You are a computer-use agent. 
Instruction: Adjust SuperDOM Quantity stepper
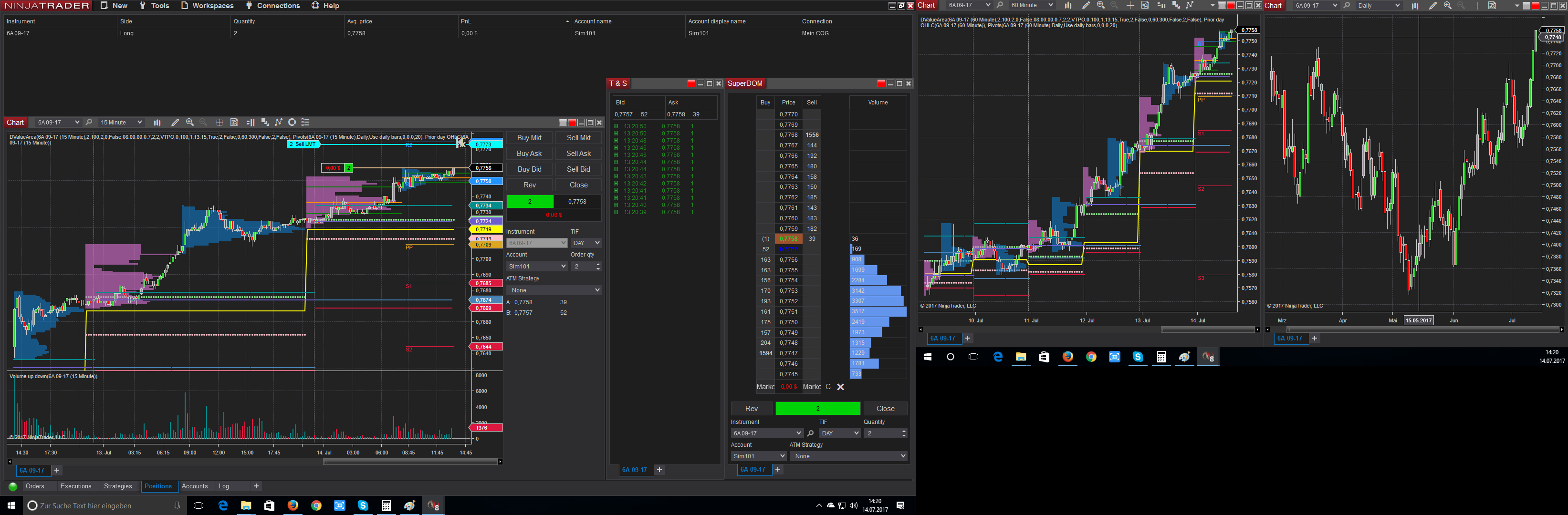click(903, 433)
